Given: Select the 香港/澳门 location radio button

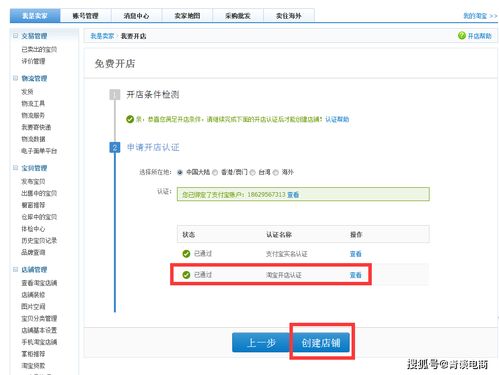Looking at the screenshot, I should pyautogui.click(x=215, y=172).
